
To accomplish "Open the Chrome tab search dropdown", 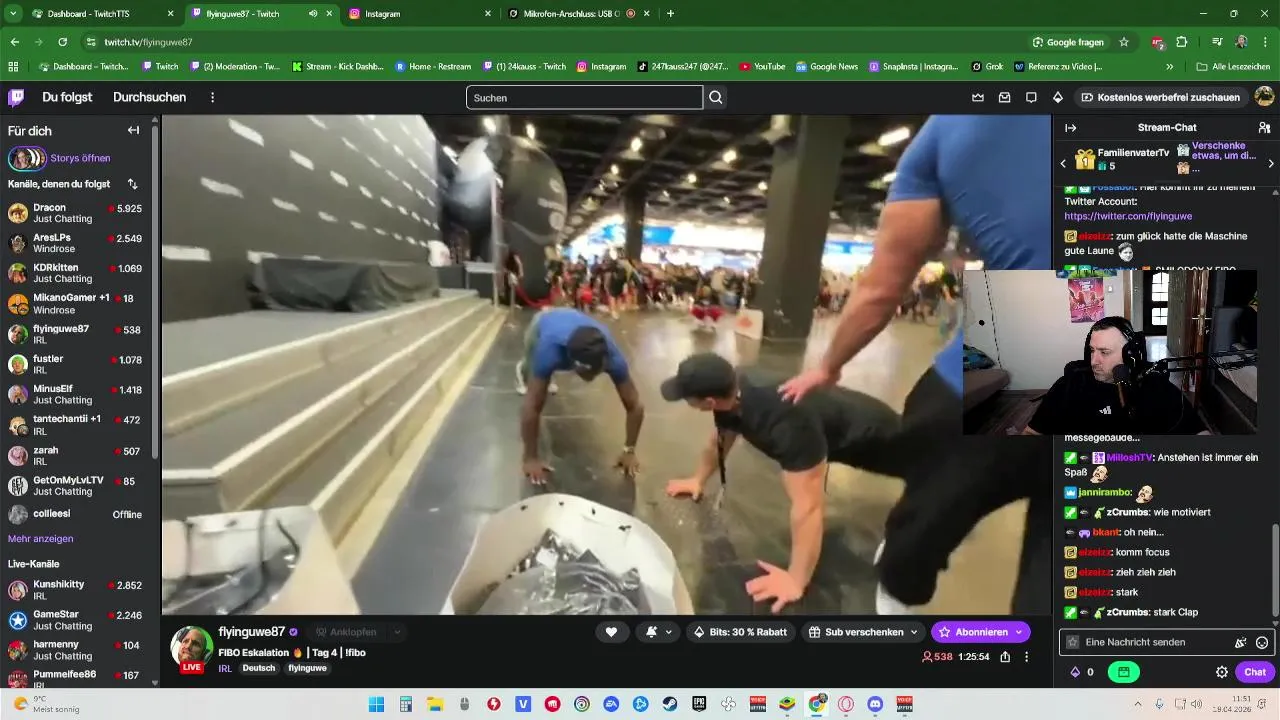I will (x=13, y=14).
